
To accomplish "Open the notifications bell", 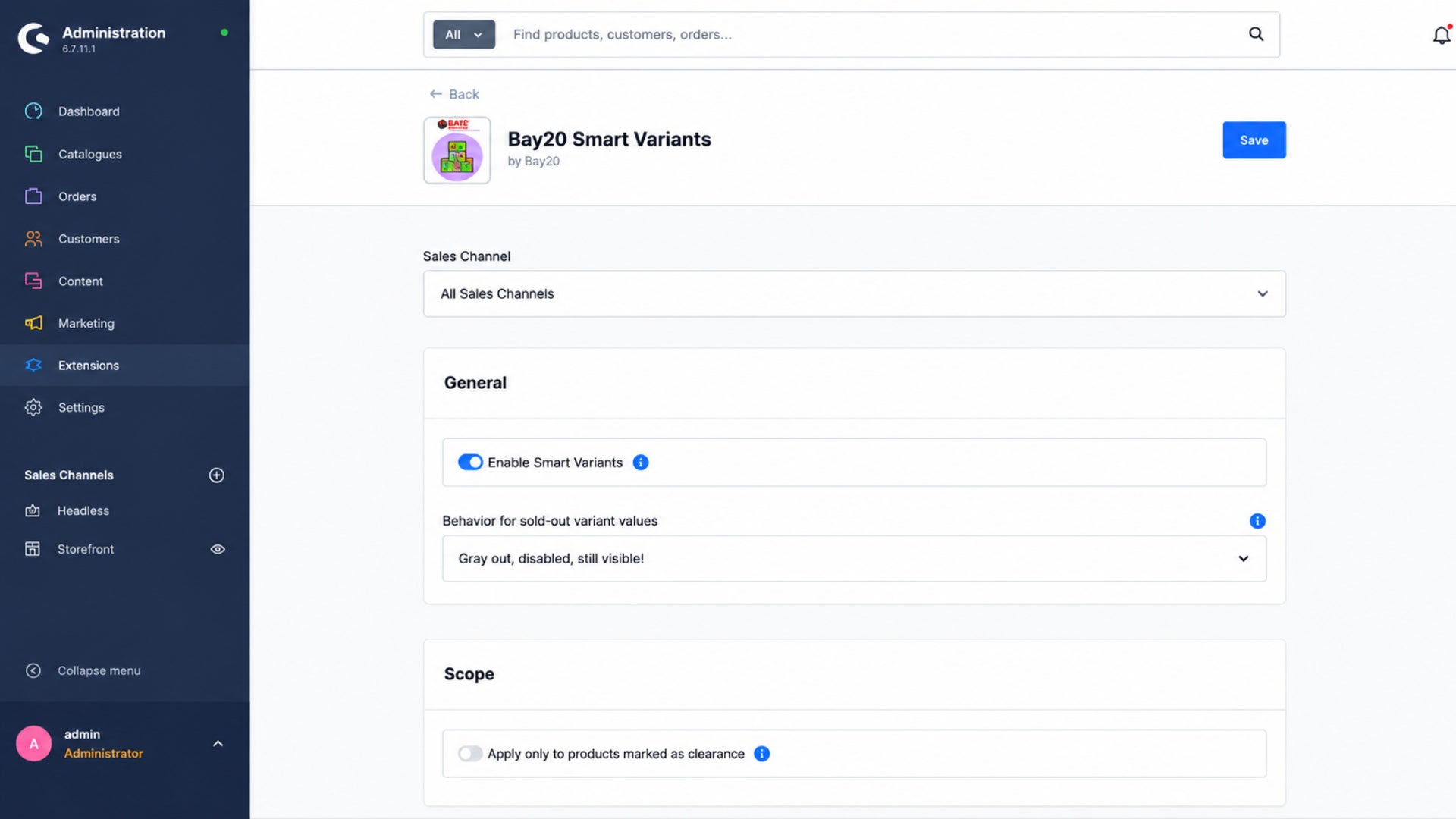I will (1441, 35).
